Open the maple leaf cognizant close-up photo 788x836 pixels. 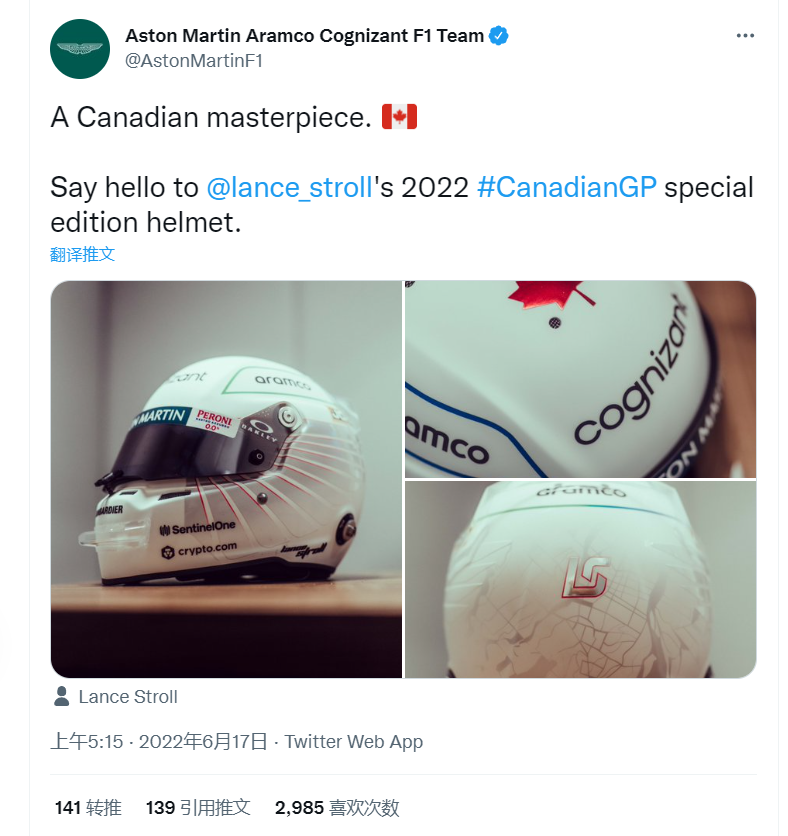pyautogui.click(x=581, y=379)
